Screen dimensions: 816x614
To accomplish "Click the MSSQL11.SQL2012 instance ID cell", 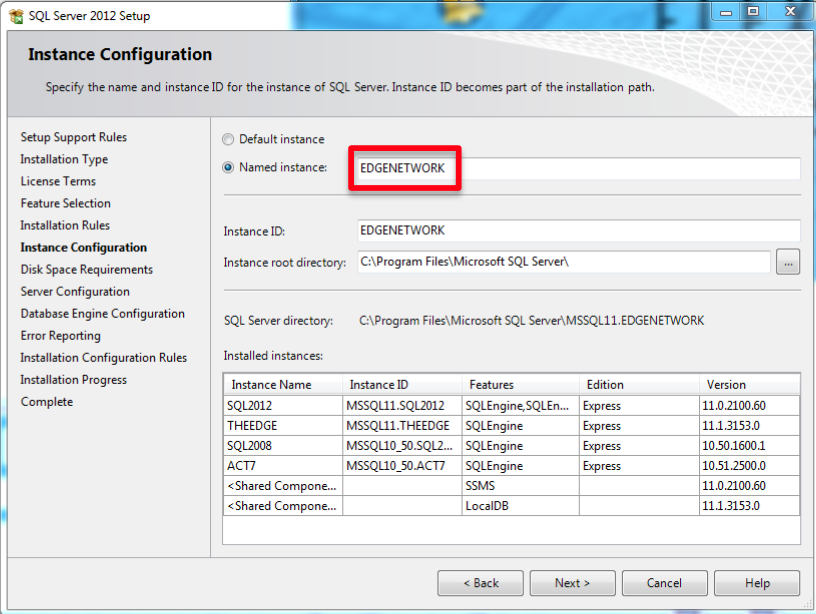I will (x=402, y=406).
